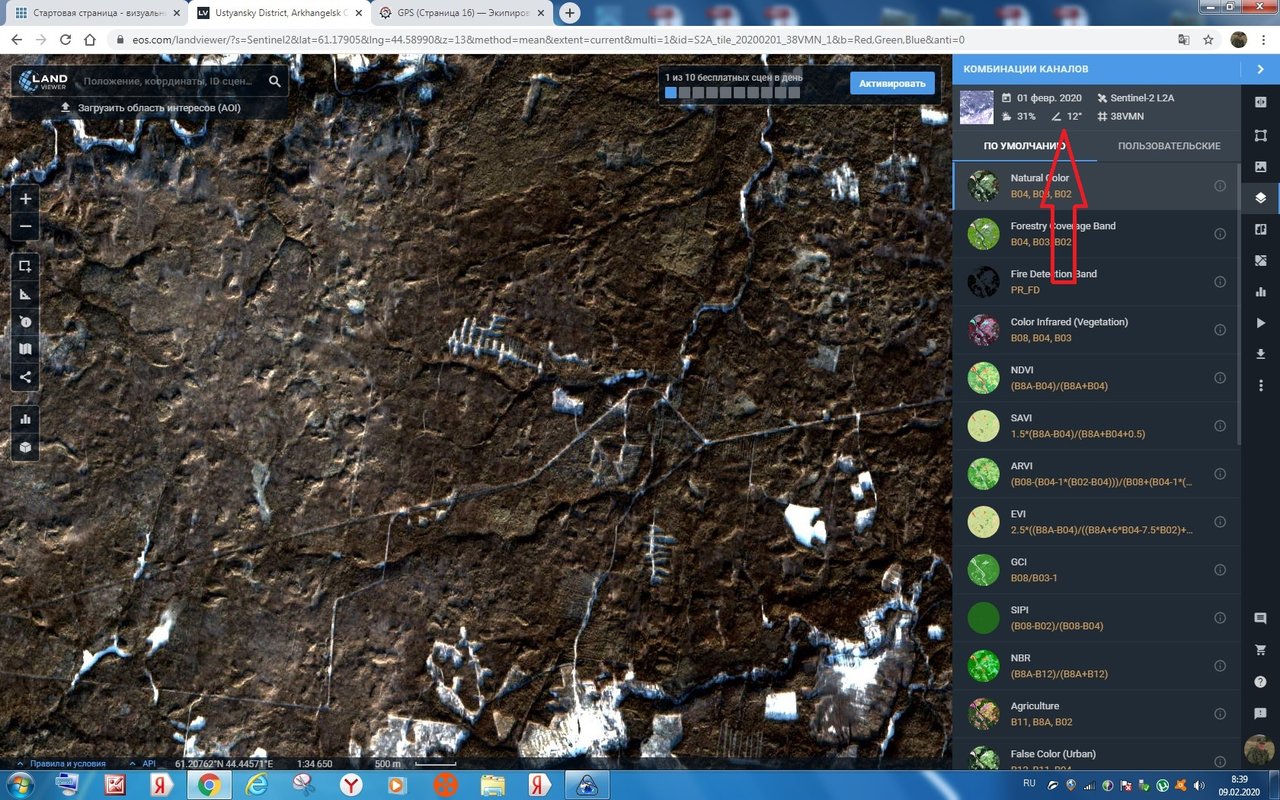Open the comments chat icon in sidebar

[1260, 619]
